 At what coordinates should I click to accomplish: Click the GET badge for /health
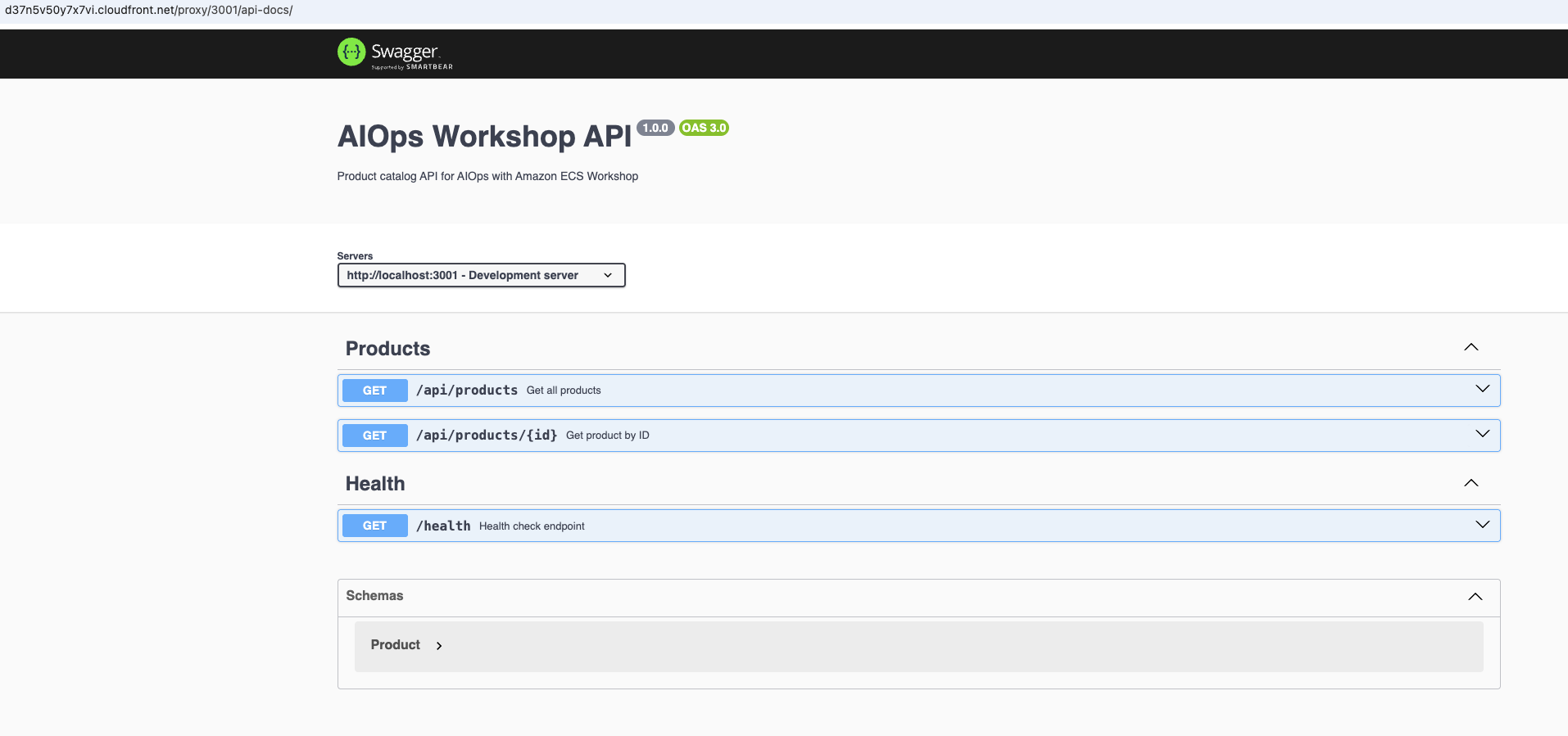374,526
